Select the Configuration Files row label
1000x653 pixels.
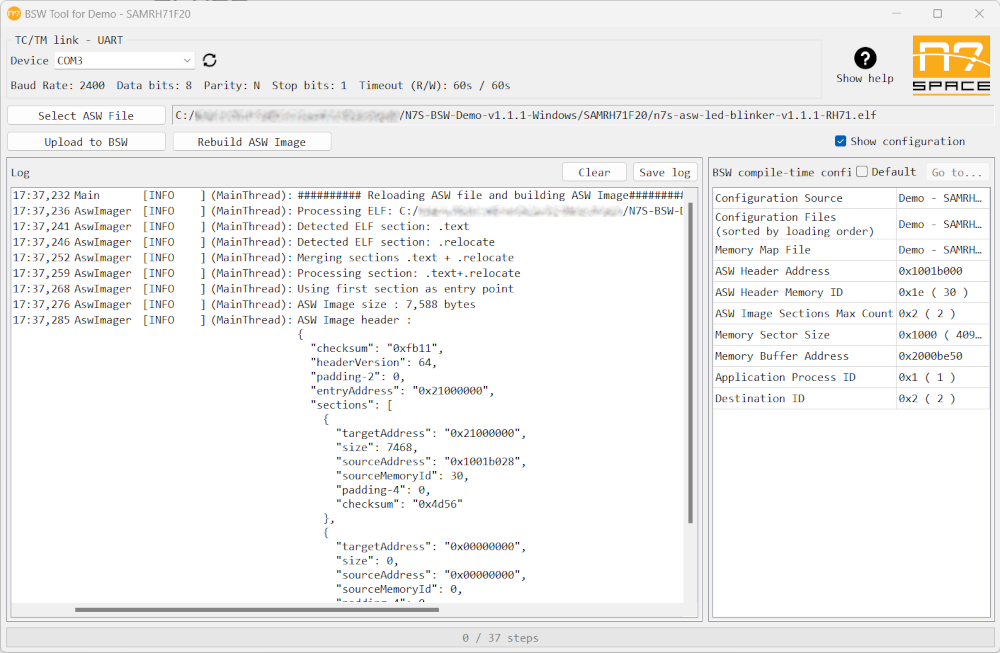(795, 224)
